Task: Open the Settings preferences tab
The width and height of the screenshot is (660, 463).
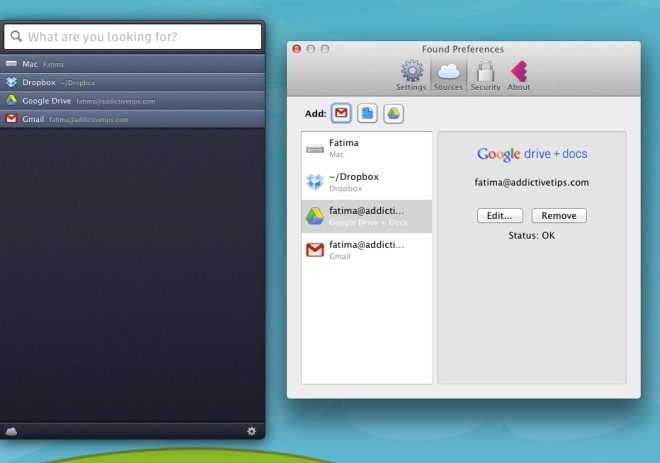Action: pyautogui.click(x=411, y=75)
